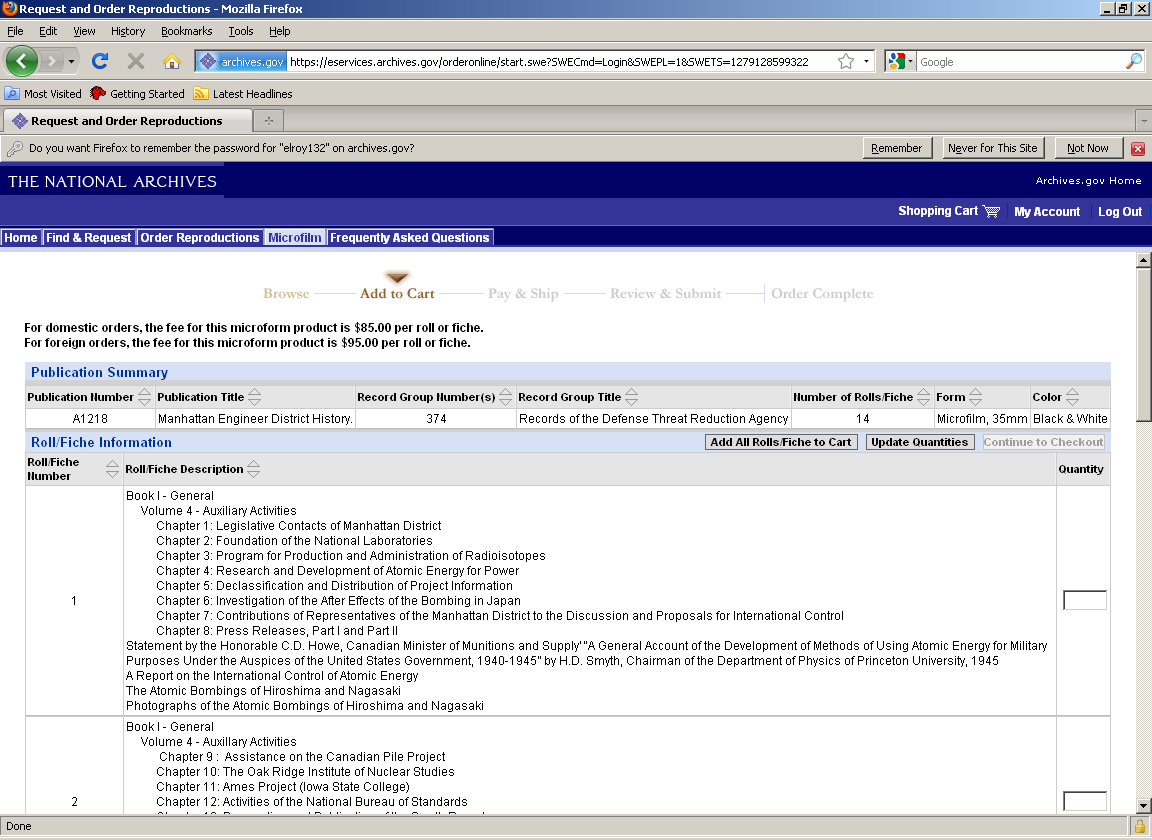Click the shopping cart icon
The image size is (1152, 840).
[991, 212]
